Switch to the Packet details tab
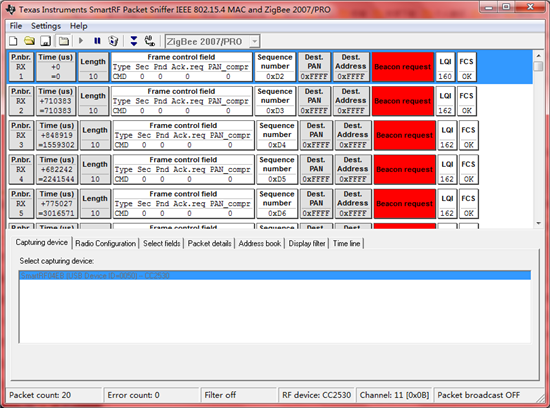This screenshot has width=550, height=408. [209, 243]
